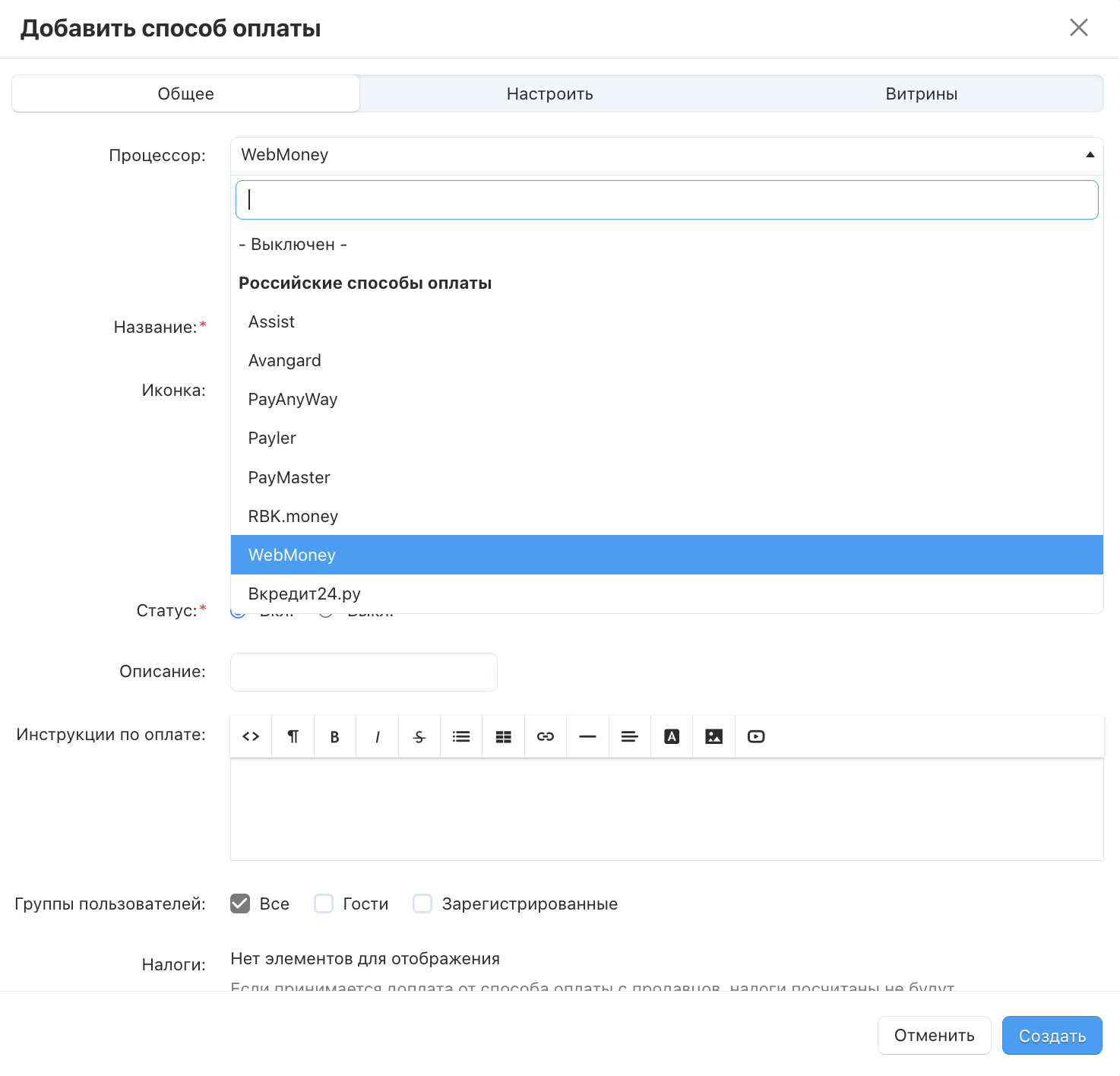Focus the processor search field

pyautogui.click(x=666, y=200)
